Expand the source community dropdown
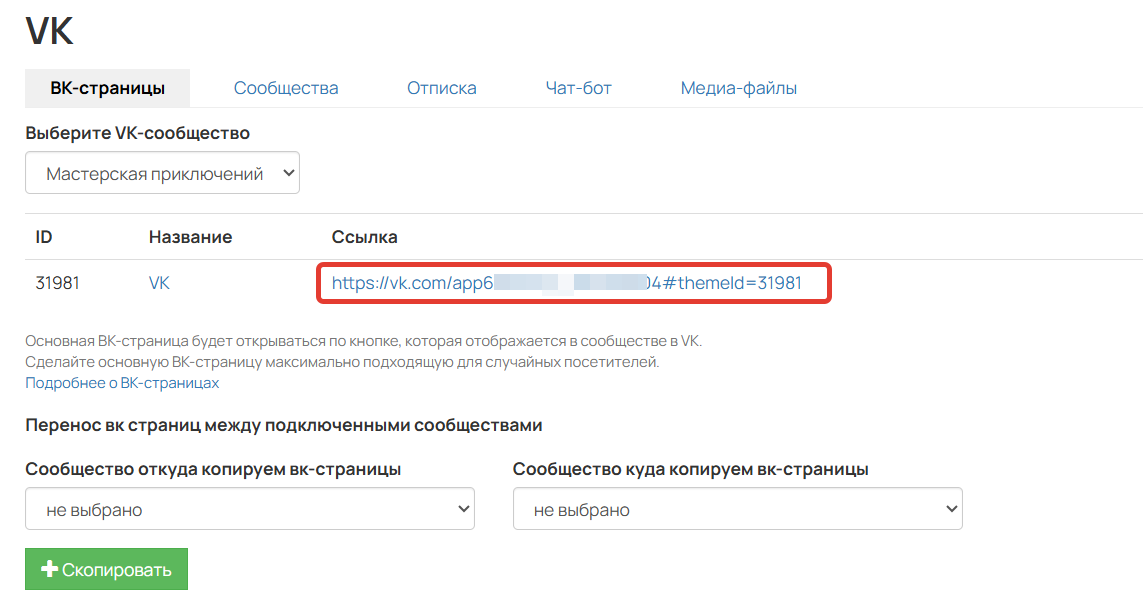 (250, 509)
